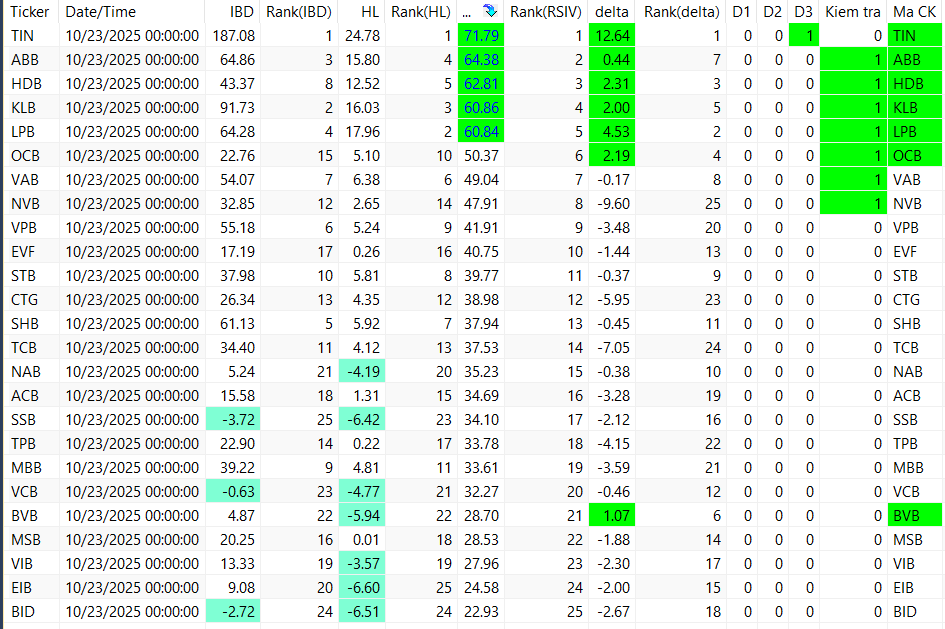Select the STB ticker in first column
This screenshot has height=629, width=945.
24,276
